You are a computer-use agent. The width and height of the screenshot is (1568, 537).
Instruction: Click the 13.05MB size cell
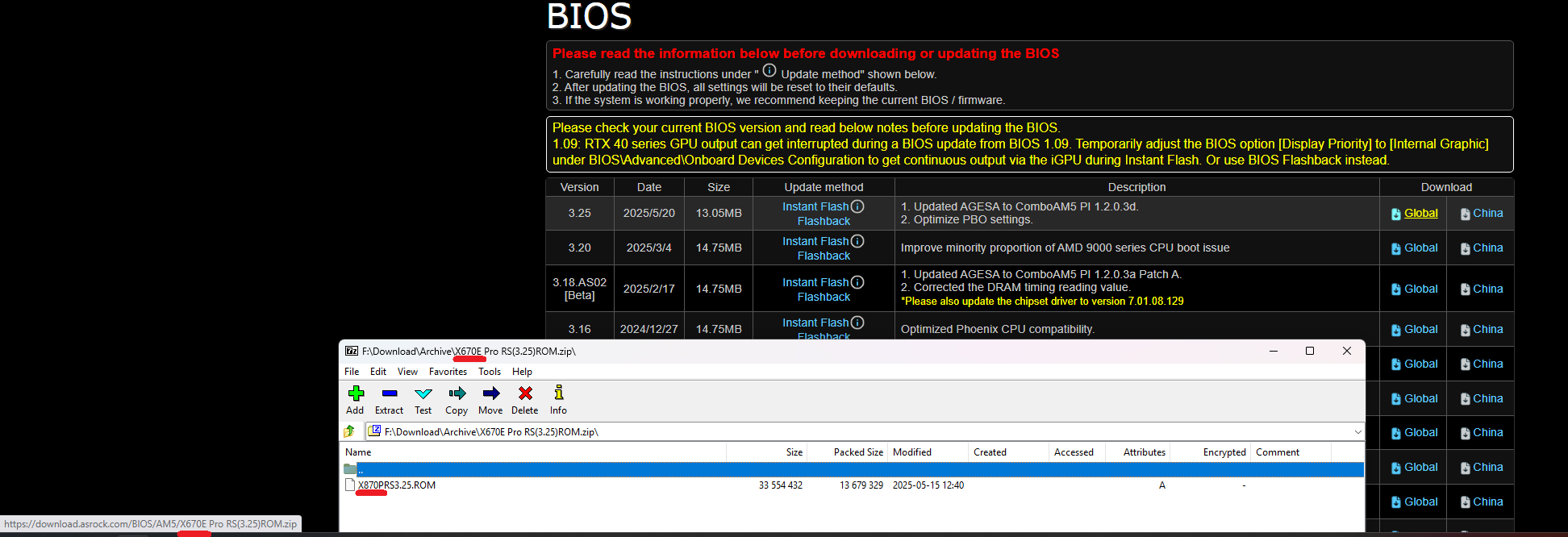tap(719, 213)
